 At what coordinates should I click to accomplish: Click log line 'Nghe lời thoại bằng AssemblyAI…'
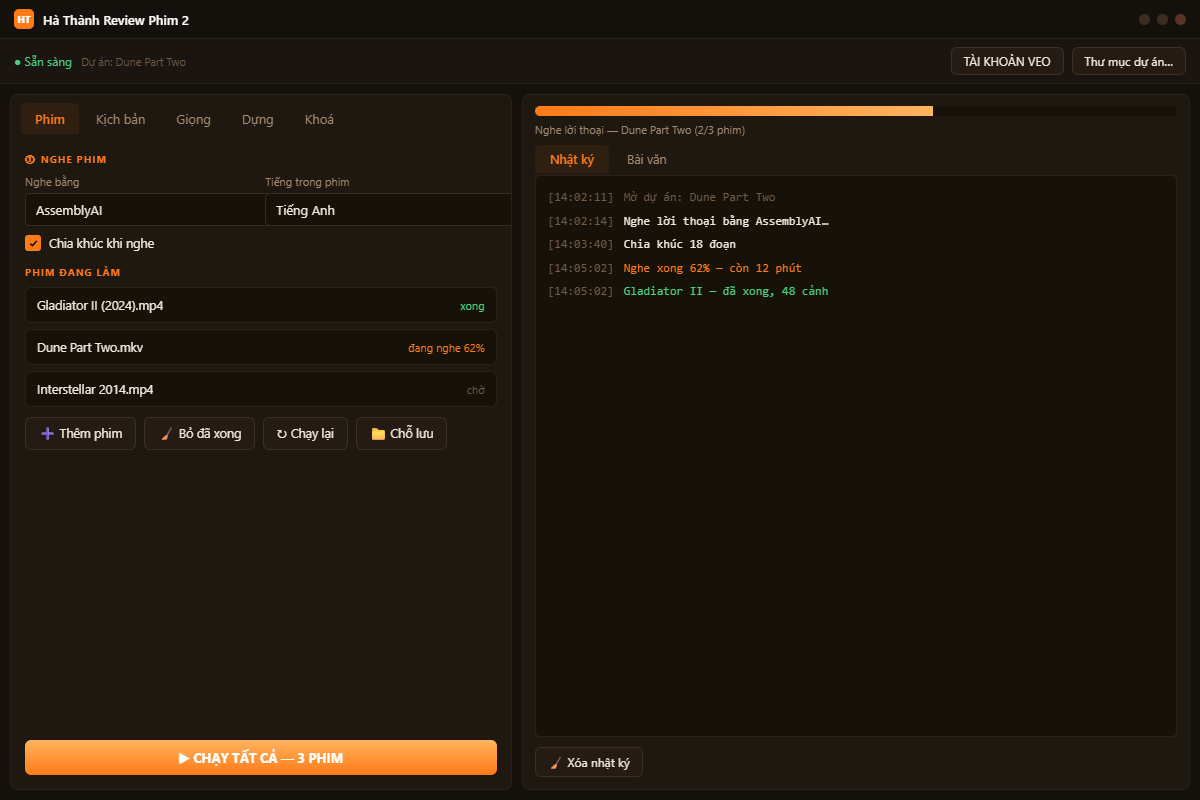pos(726,221)
